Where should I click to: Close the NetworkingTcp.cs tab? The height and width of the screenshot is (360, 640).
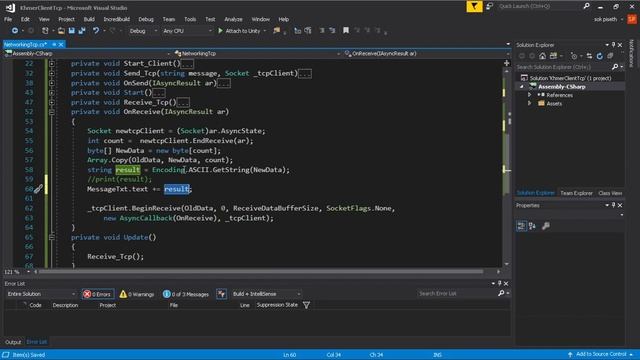click(61, 44)
